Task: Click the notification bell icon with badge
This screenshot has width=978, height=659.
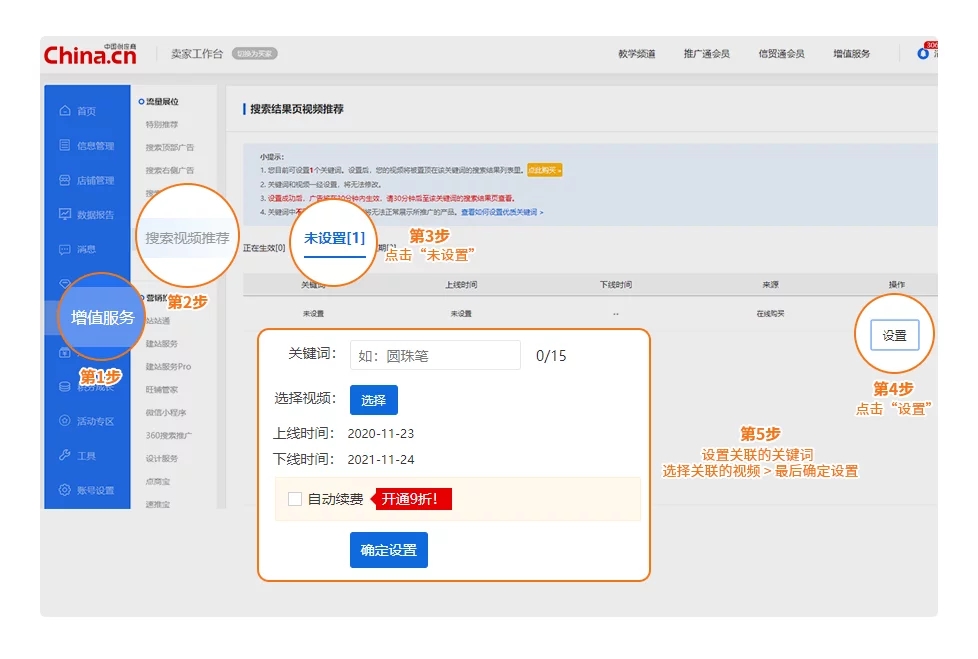Action: (923, 53)
